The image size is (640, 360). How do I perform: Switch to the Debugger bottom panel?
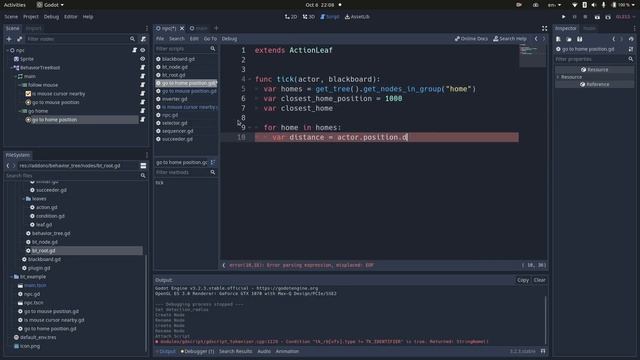[x=198, y=351]
